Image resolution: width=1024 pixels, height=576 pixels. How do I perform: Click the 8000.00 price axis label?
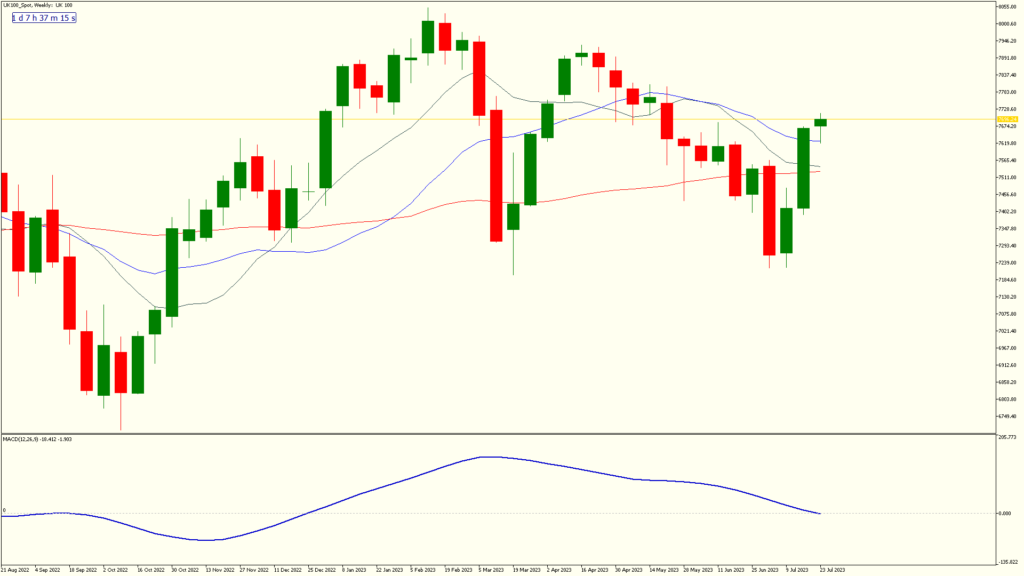point(993,23)
